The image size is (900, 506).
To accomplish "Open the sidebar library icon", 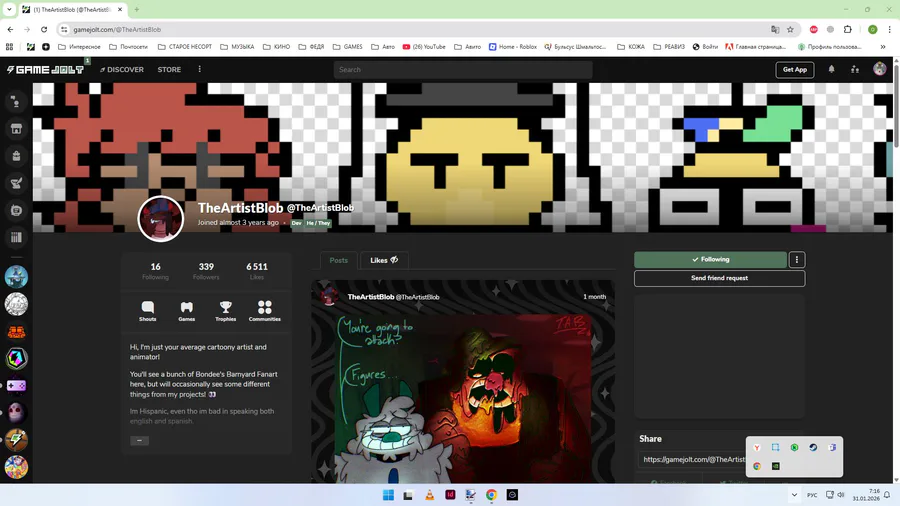I will (x=16, y=237).
